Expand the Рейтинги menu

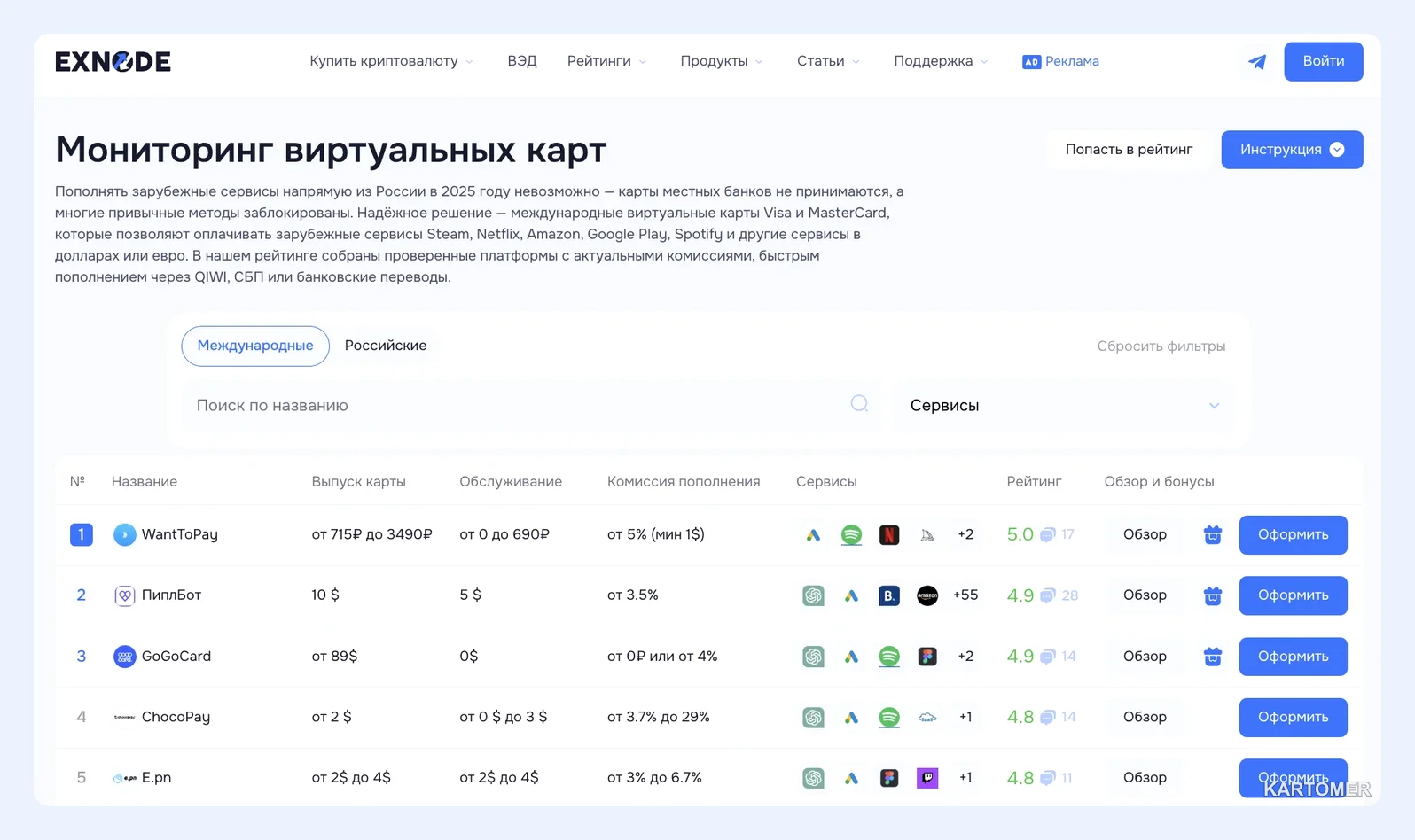[x=606, y=61]
